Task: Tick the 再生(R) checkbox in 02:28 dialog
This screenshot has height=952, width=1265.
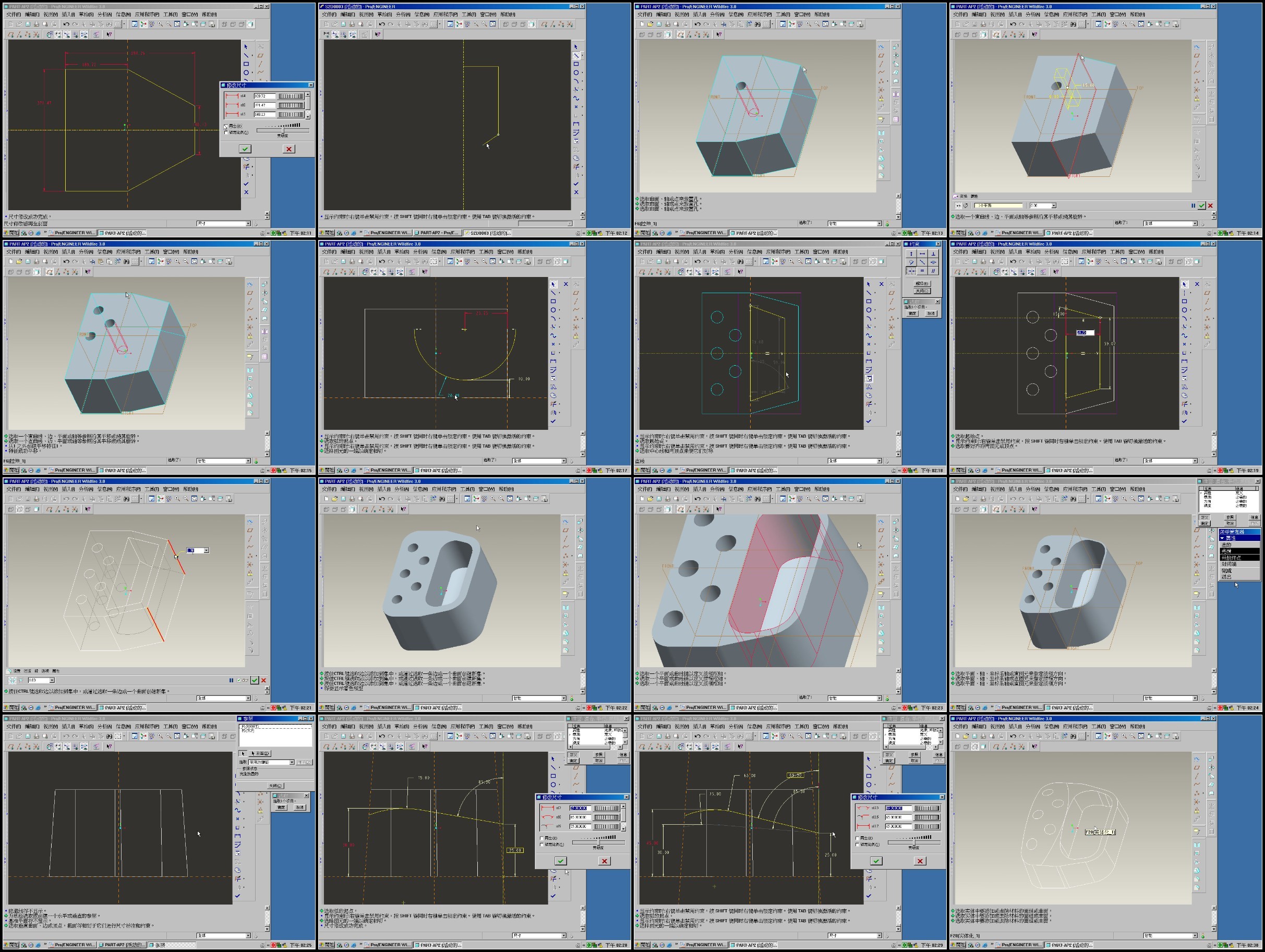Action: click(541, 838)
